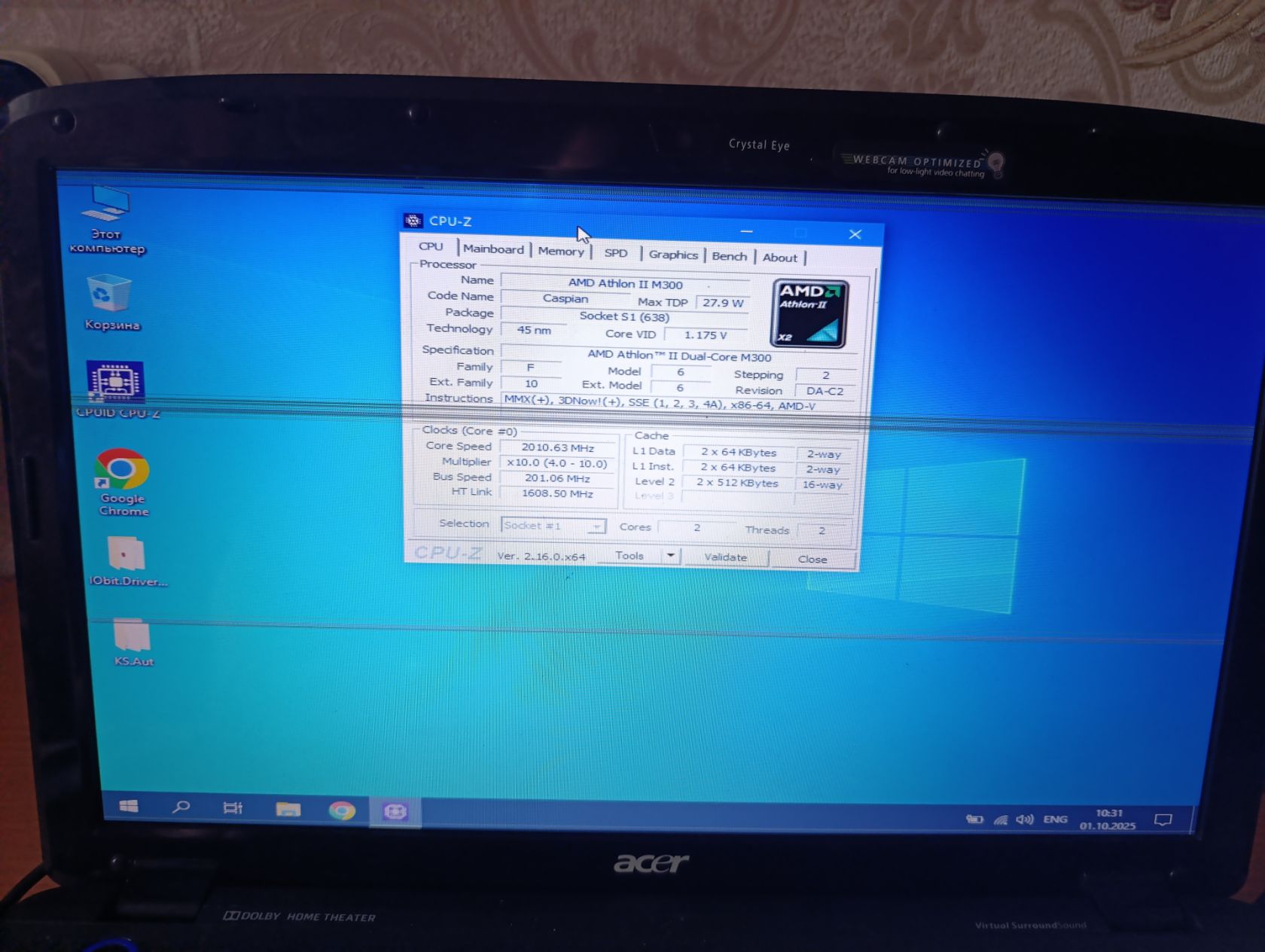Click the AMD Athlon II processor logo
Image resolution: width=1265 pixels, height=952 pixels.
click(809, 314)
